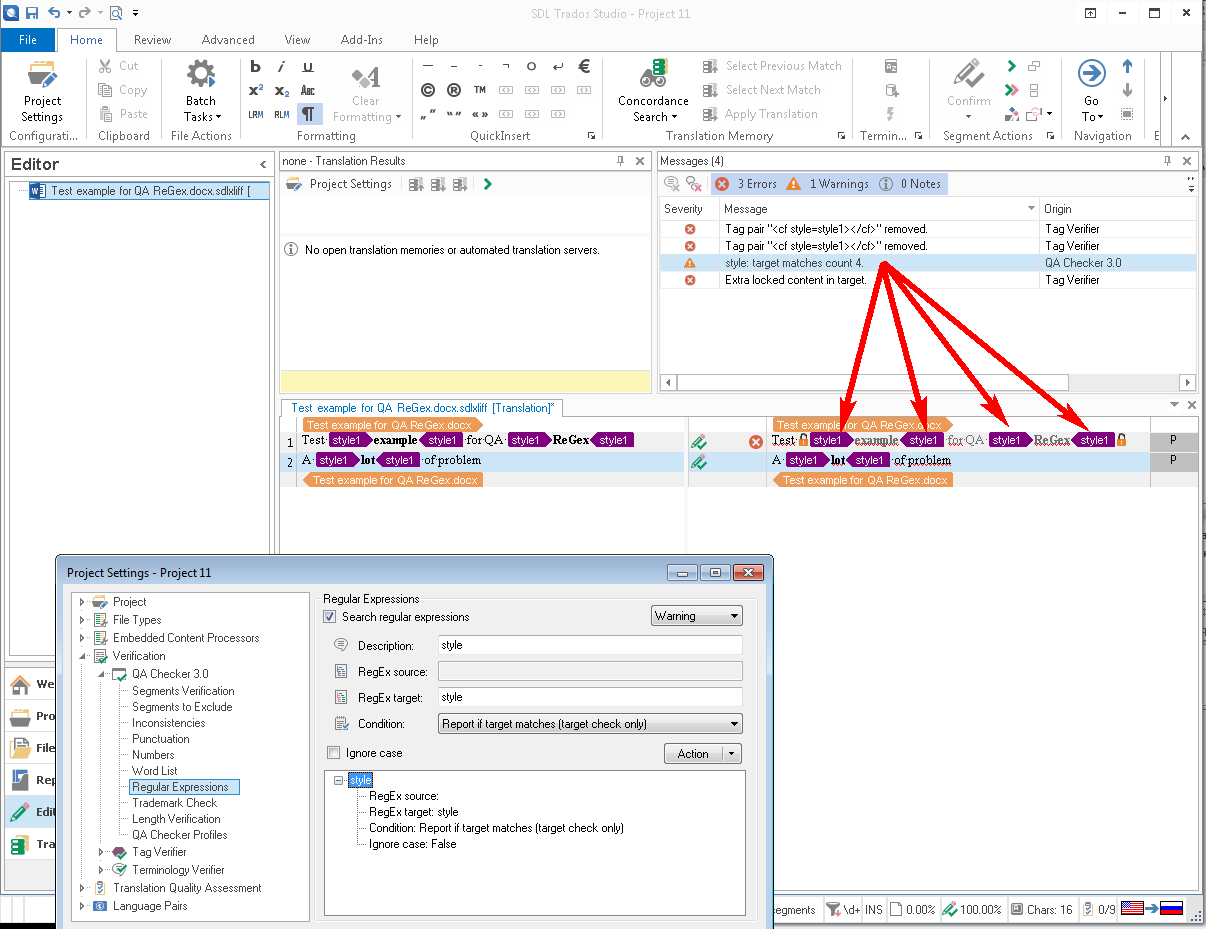Apply subscript formatting
This screenshot has height=929, width=1206.
tap(282, 90)
